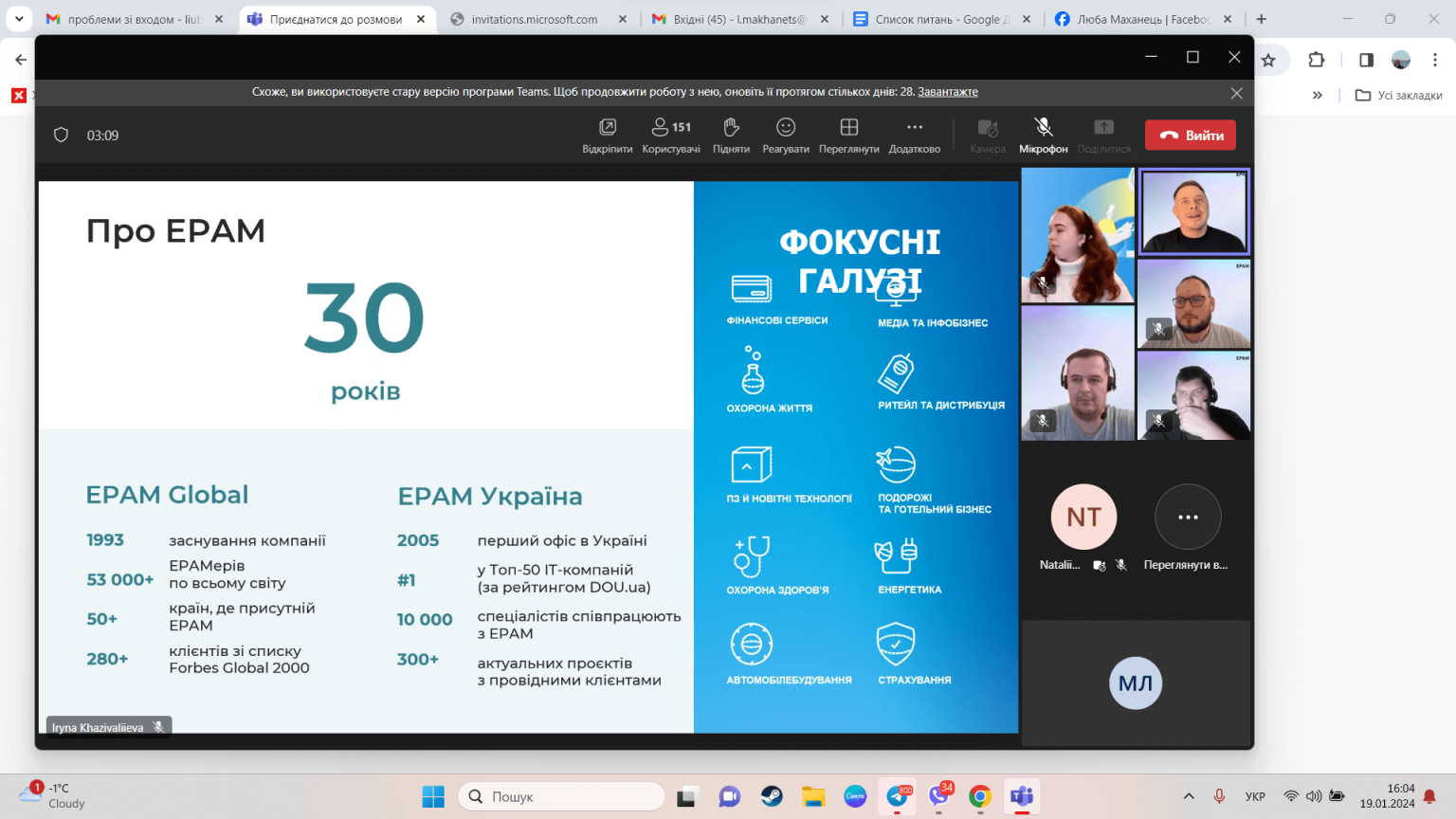Click the Завантажте download link

pos(948,92)
